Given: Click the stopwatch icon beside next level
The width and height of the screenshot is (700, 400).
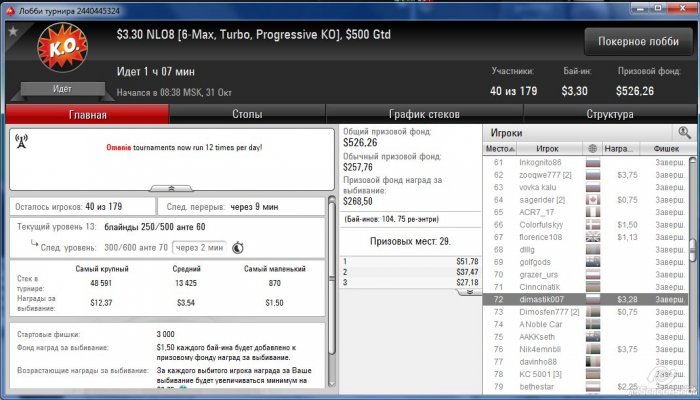Looking at the screenshot, I should click(x=238, y=247).
